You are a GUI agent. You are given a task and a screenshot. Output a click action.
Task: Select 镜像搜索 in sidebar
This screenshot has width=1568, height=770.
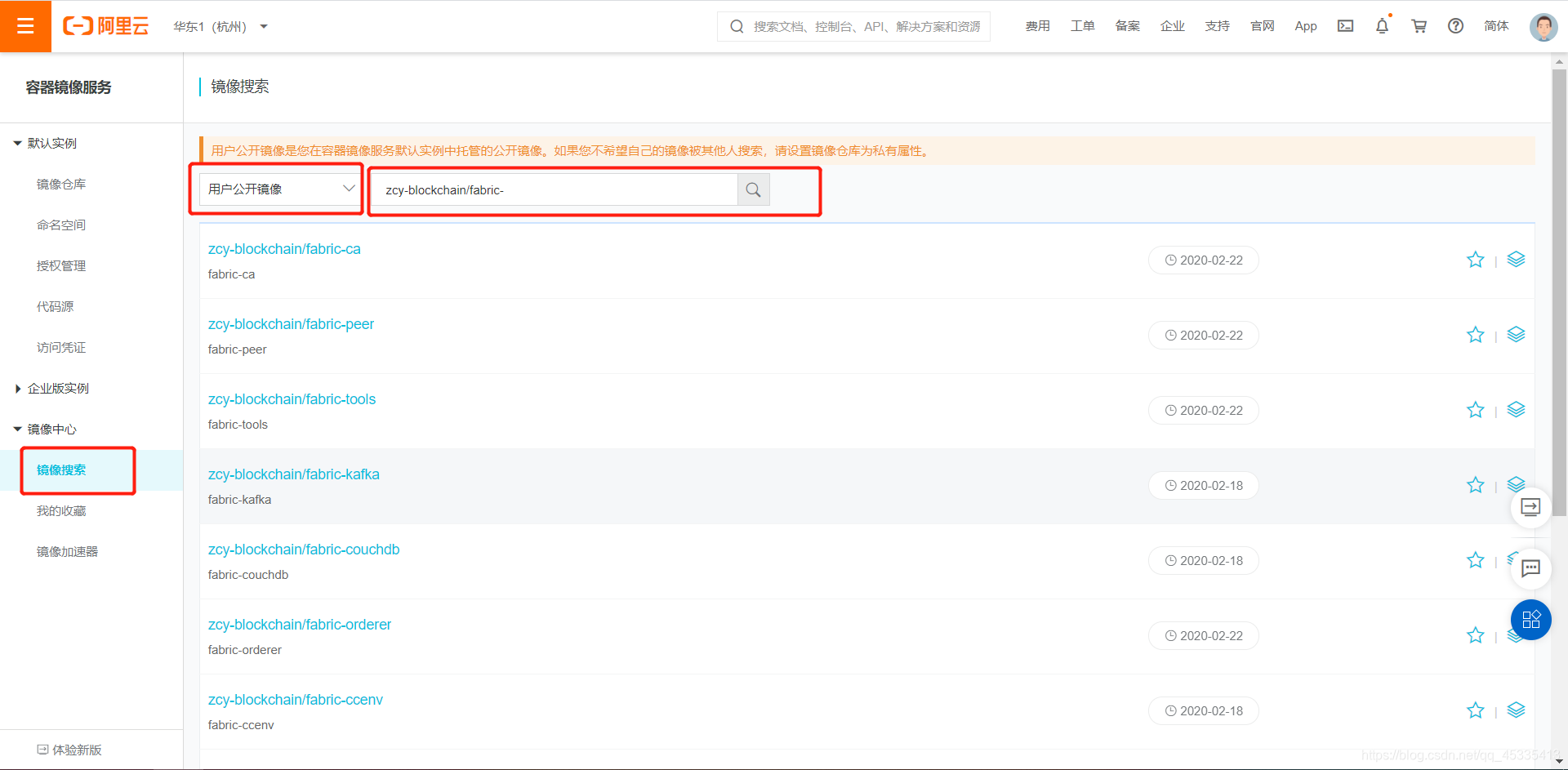pyautogui.click(x=61, y=470)
